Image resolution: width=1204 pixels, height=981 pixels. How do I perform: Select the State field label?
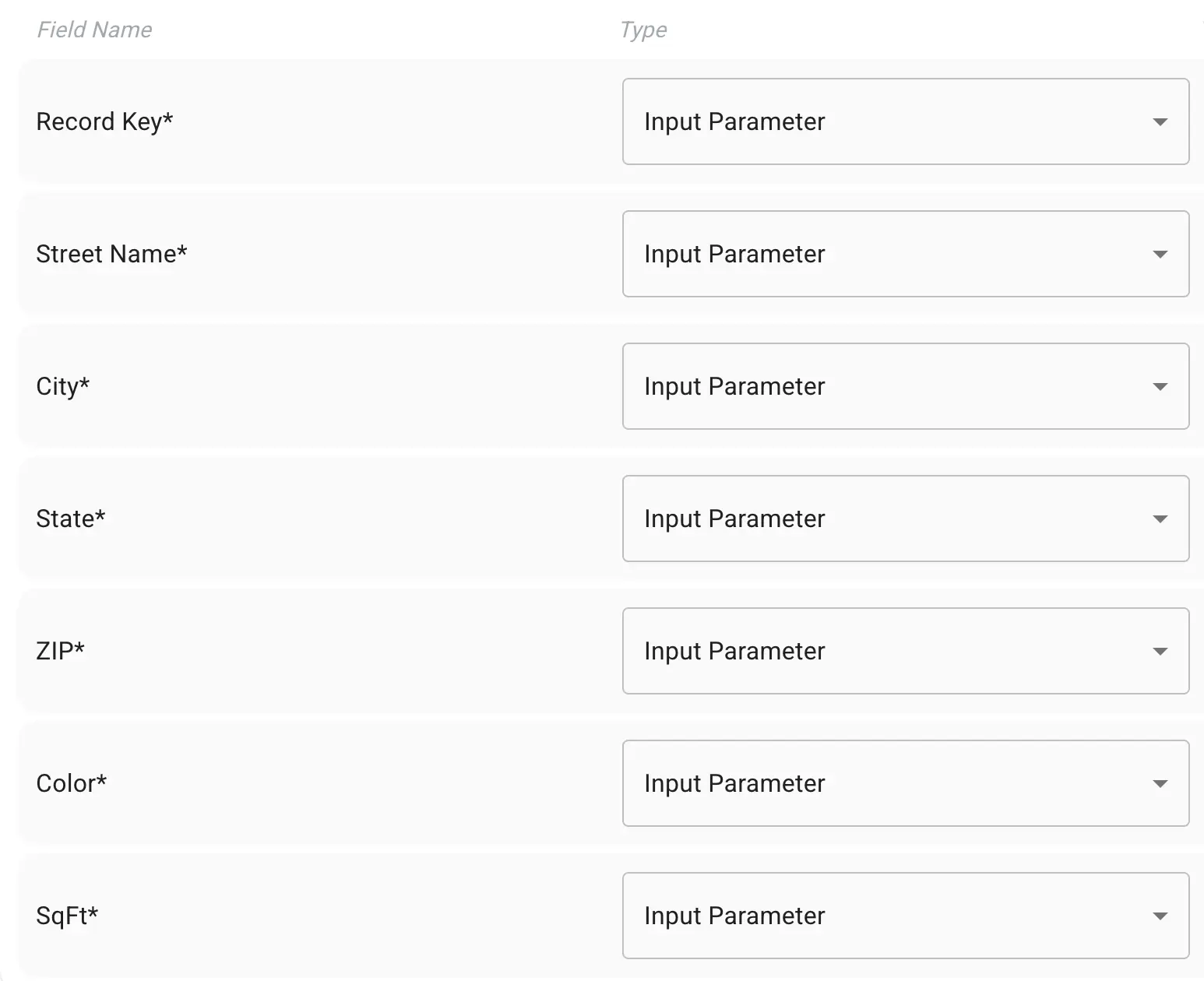point(71,519)
